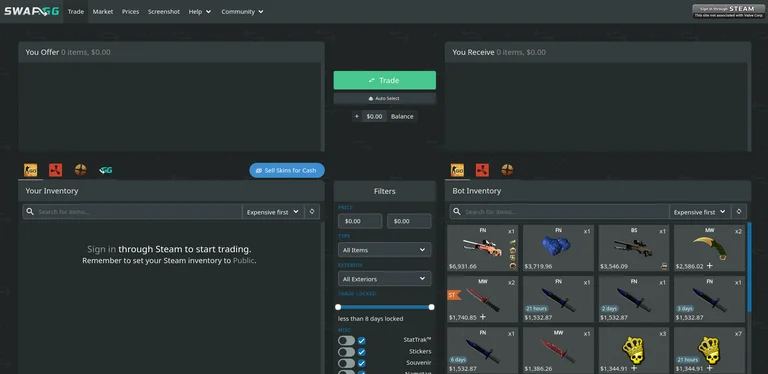Click the Bot Inventory vertical scrollbar
The height and width of the screenshot is (374, 768).
pos(749,268)
